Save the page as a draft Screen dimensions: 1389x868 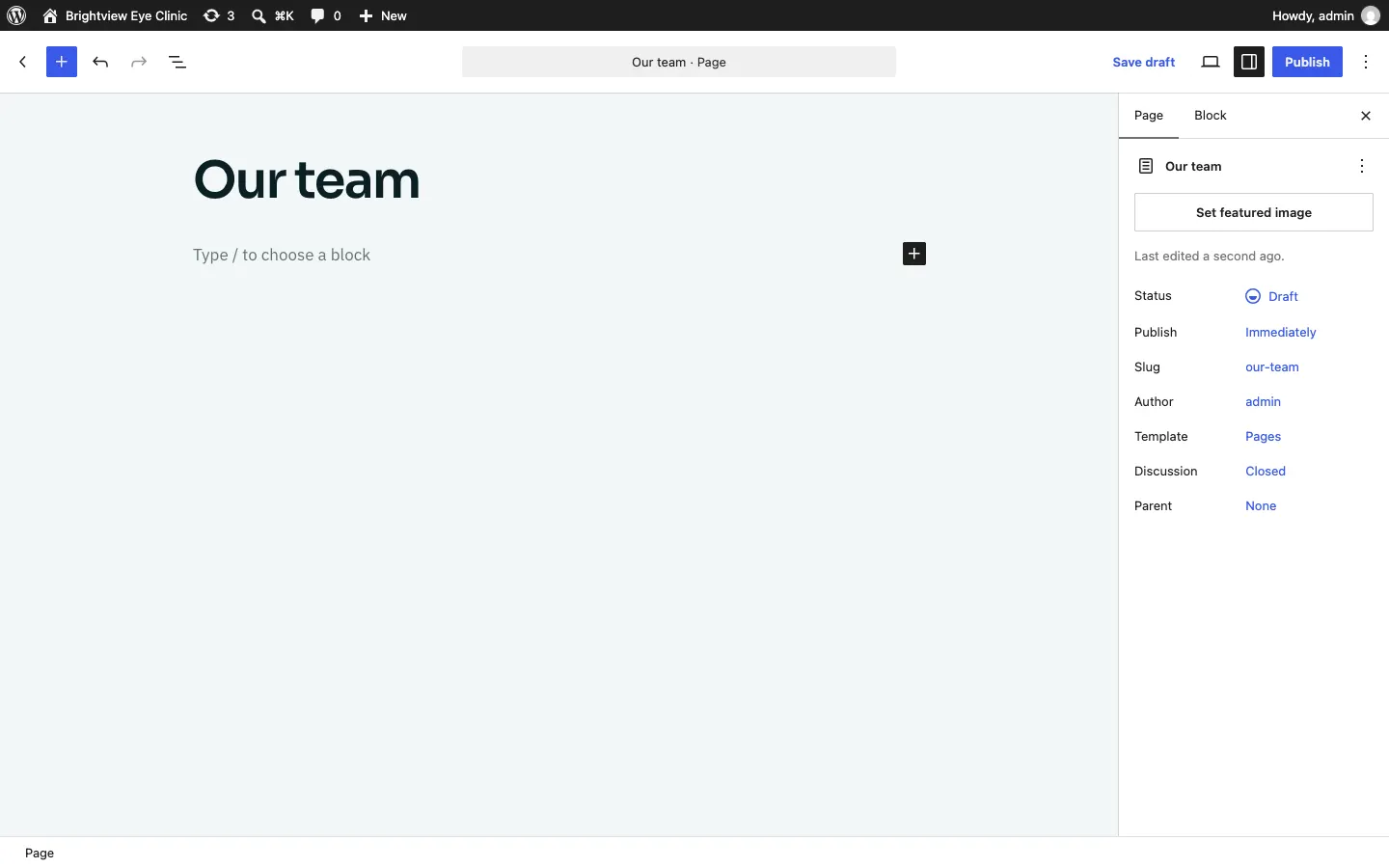coord(1144,62)
